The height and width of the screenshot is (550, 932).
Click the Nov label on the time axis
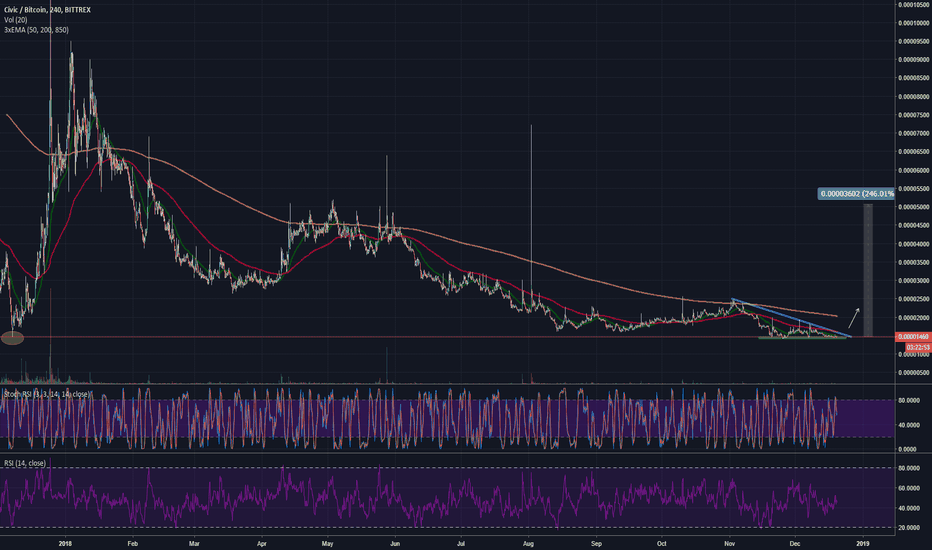[730, 543]
